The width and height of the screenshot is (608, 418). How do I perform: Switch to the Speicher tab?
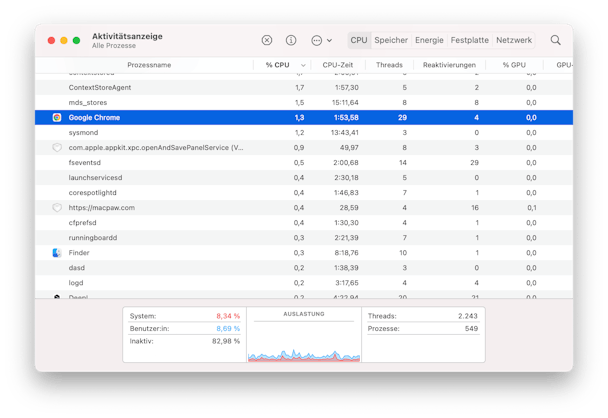point(391,40)
